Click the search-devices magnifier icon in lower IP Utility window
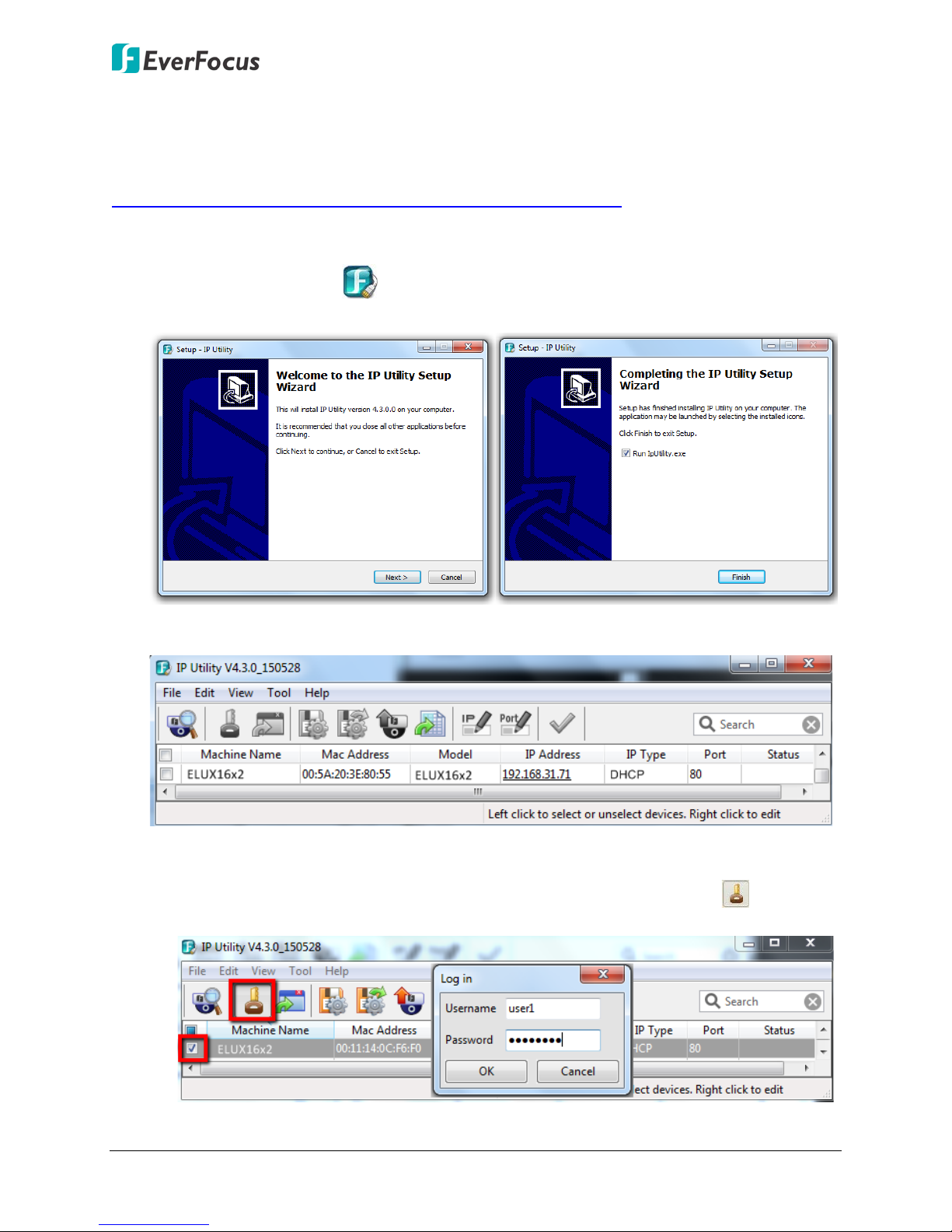 pyautogui.click(x=207, y=1001)
